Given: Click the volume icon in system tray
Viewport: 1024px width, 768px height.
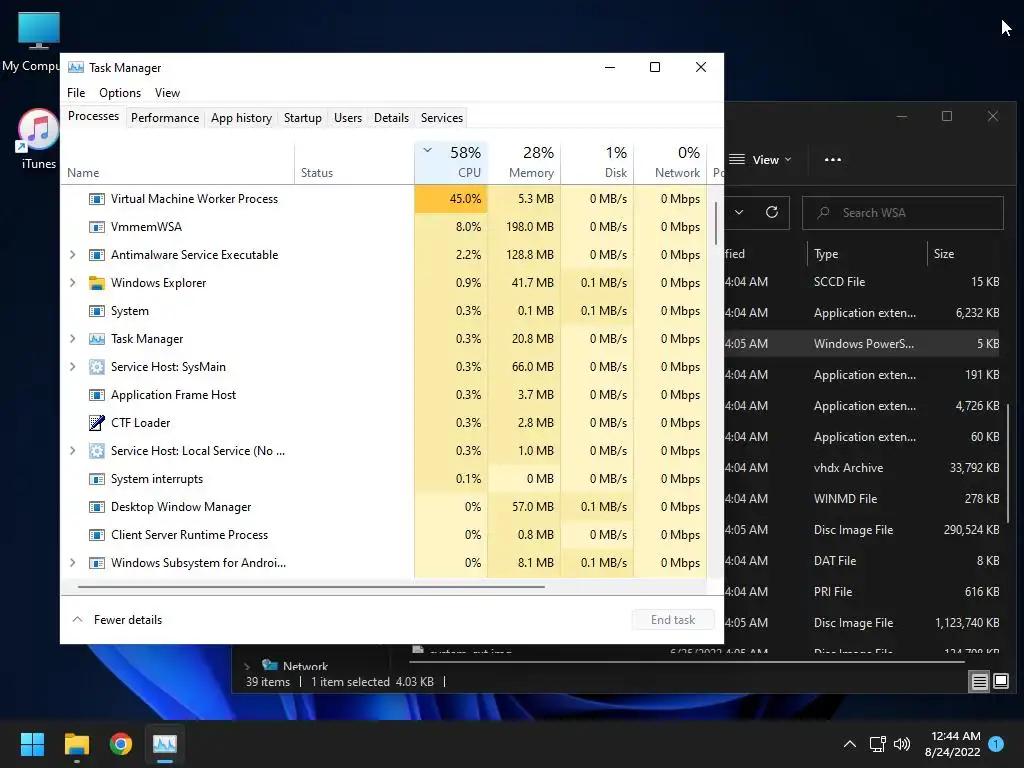Looking at the screenshot, I should click(x=902, y=744).
